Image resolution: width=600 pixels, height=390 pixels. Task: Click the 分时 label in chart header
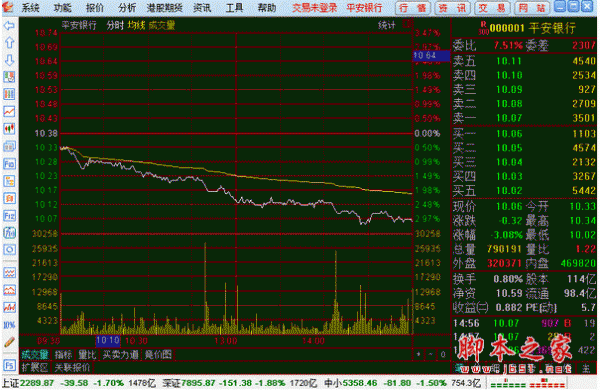115,25
